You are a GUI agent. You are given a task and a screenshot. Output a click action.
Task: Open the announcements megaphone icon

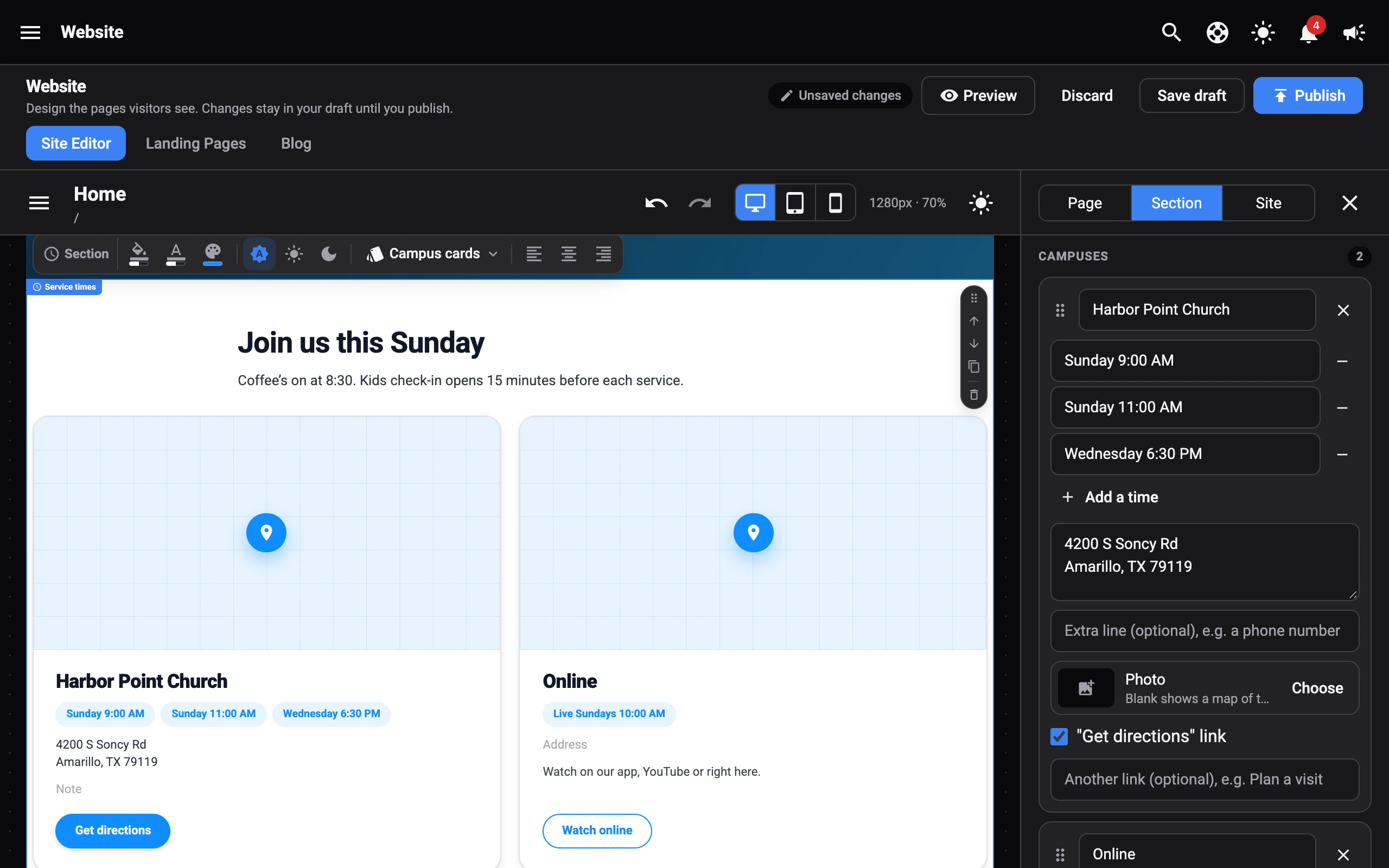(1354, 32)
